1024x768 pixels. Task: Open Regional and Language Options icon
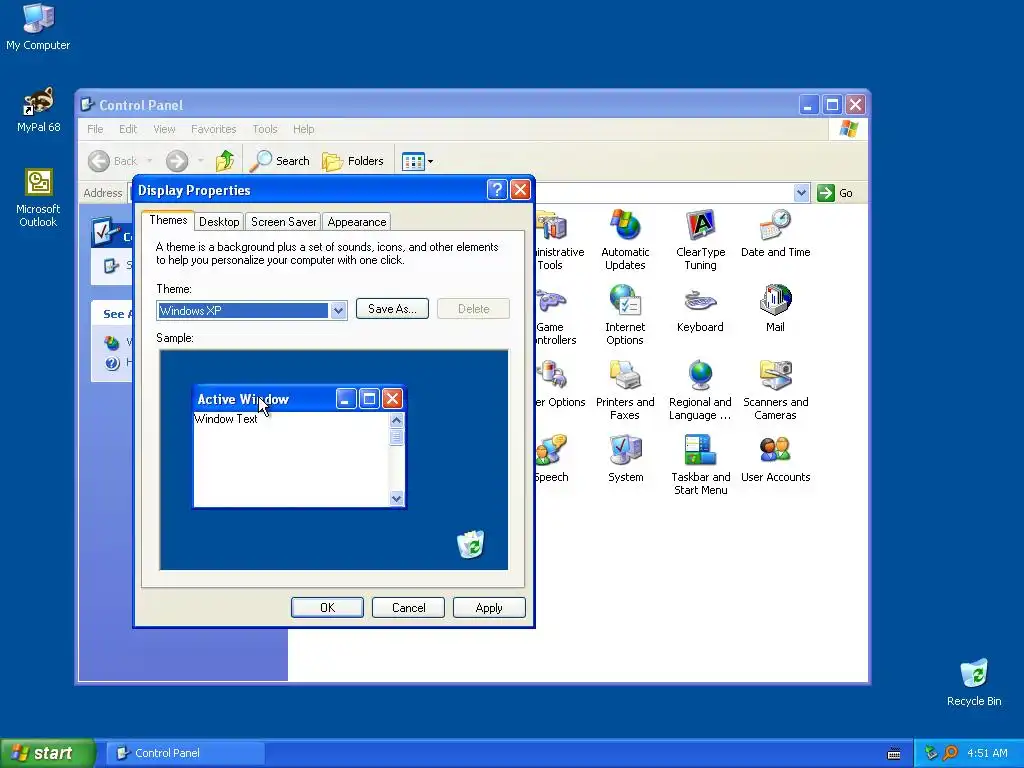point(700,389)
